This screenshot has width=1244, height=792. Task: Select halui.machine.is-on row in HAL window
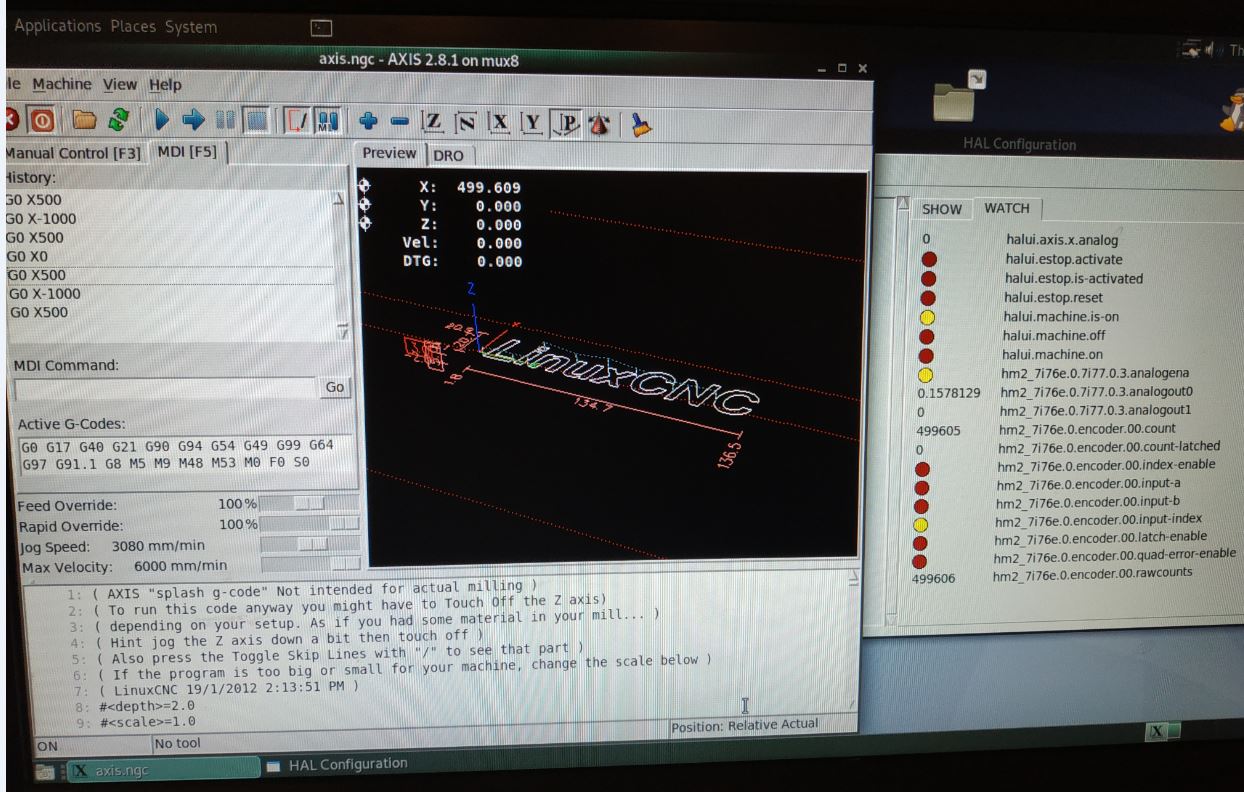coord(1060,316)
